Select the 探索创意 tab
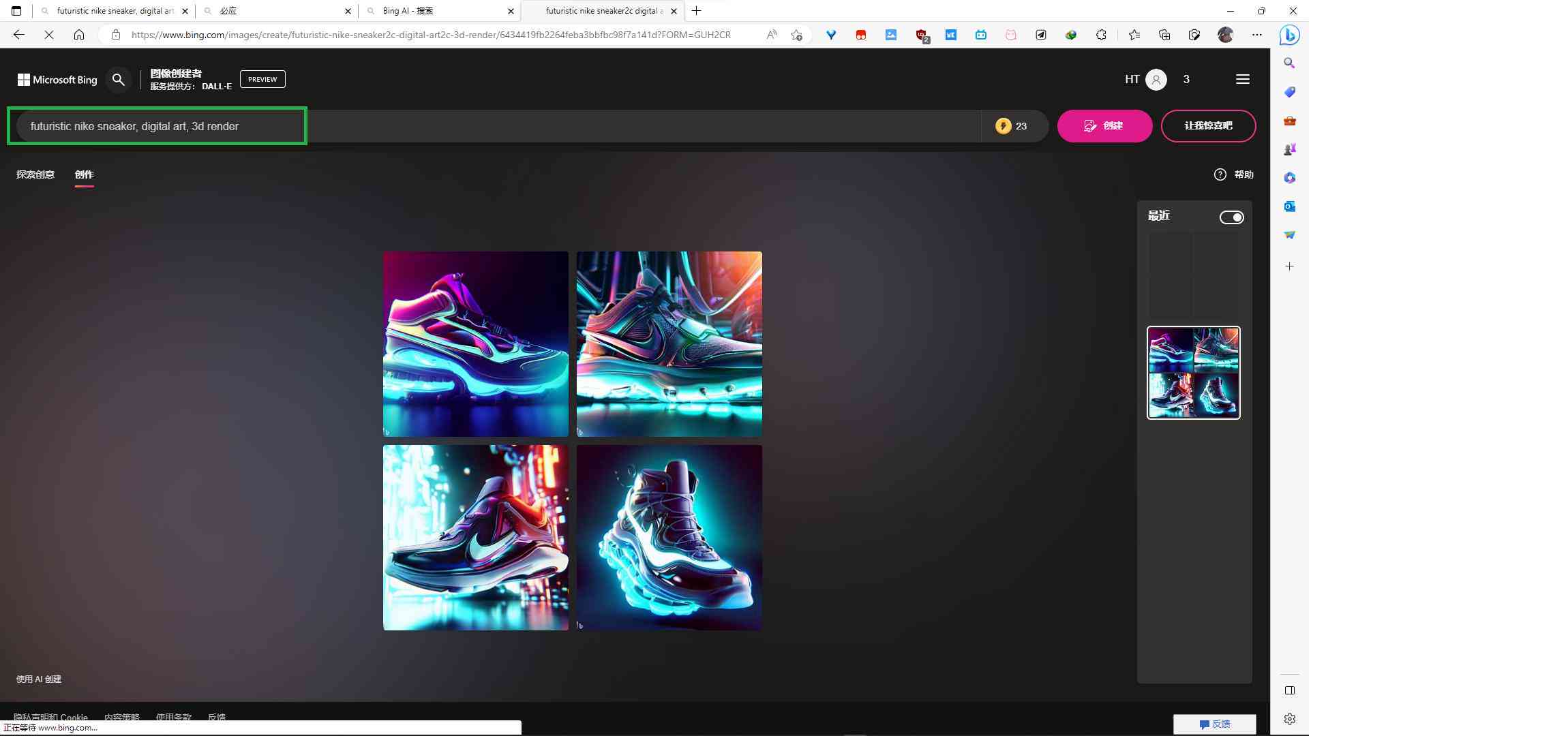This screenshot has width=1568, height=736. (35, 174)
